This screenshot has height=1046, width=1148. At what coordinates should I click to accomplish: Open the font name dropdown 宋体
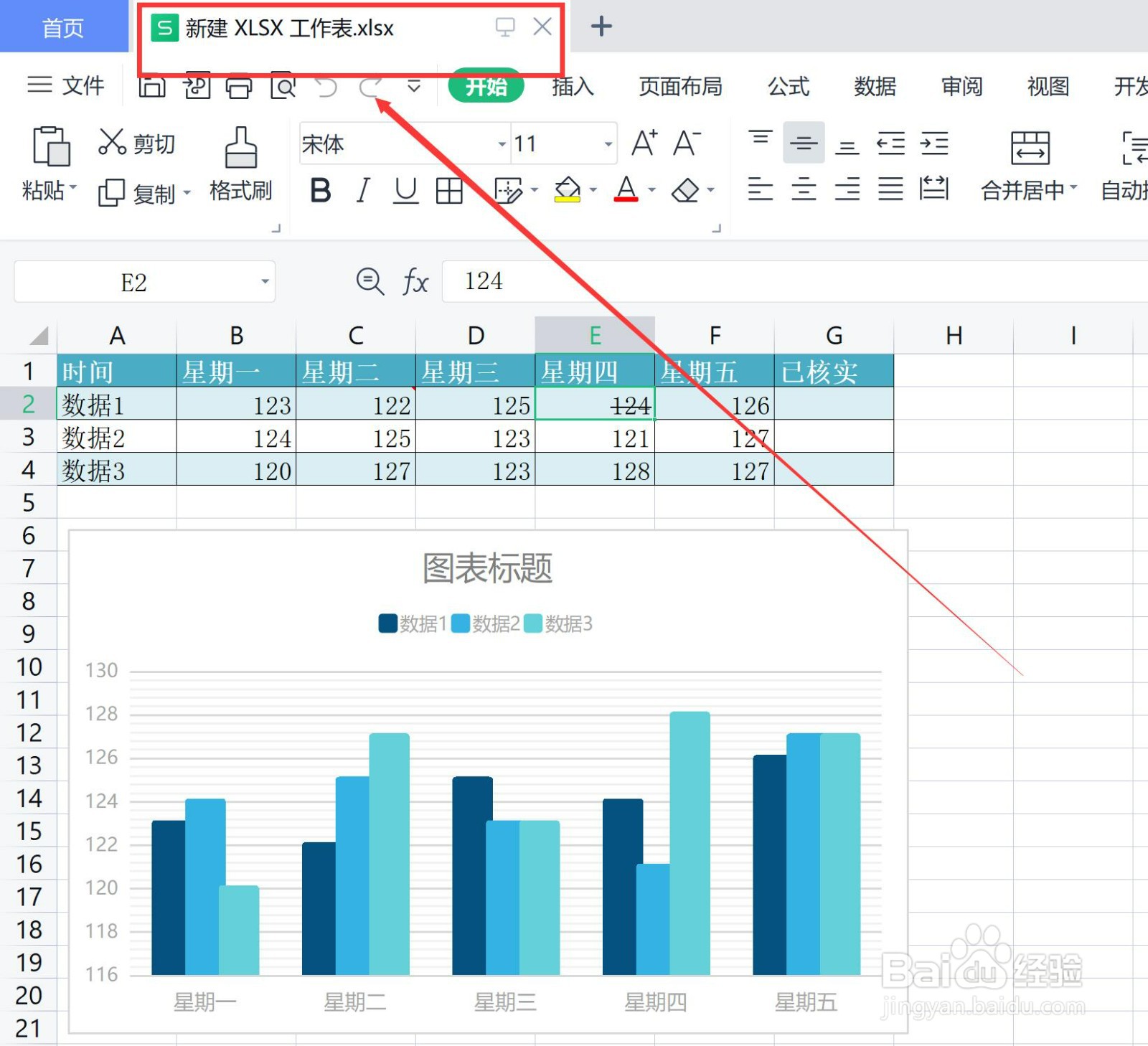502,144
